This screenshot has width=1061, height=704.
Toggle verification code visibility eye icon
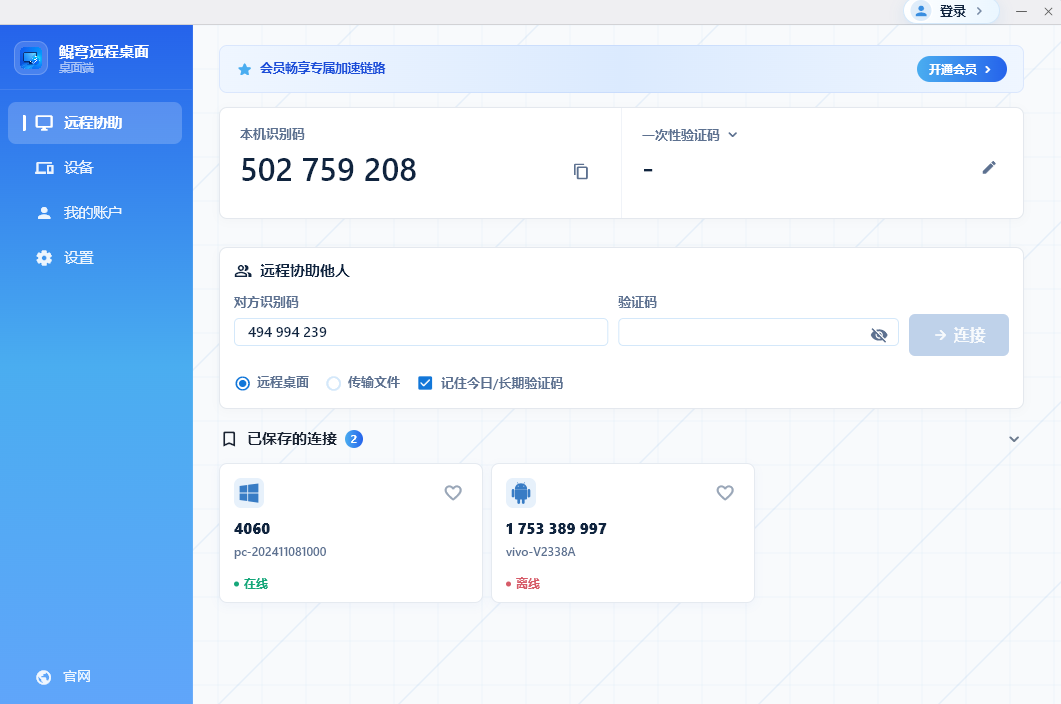(x=878, y=334)
